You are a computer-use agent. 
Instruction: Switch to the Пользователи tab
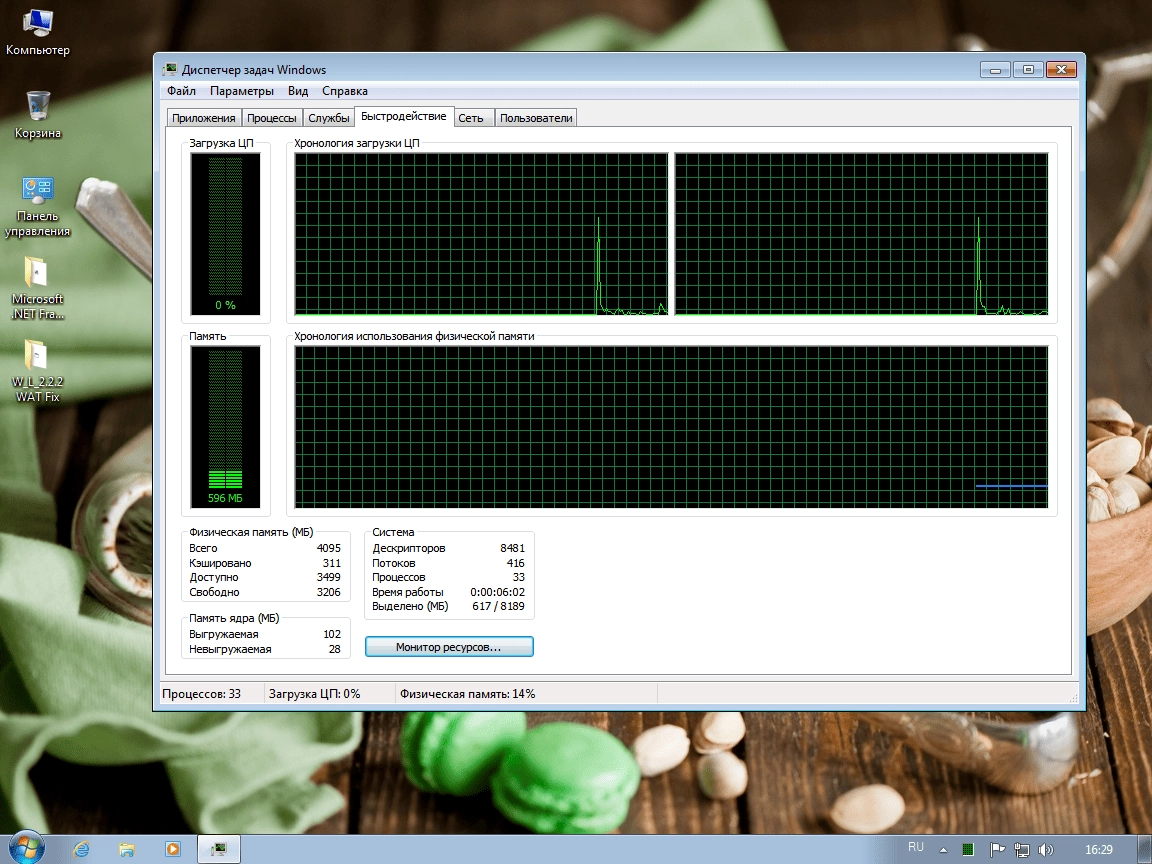click(x=536, y=118)
